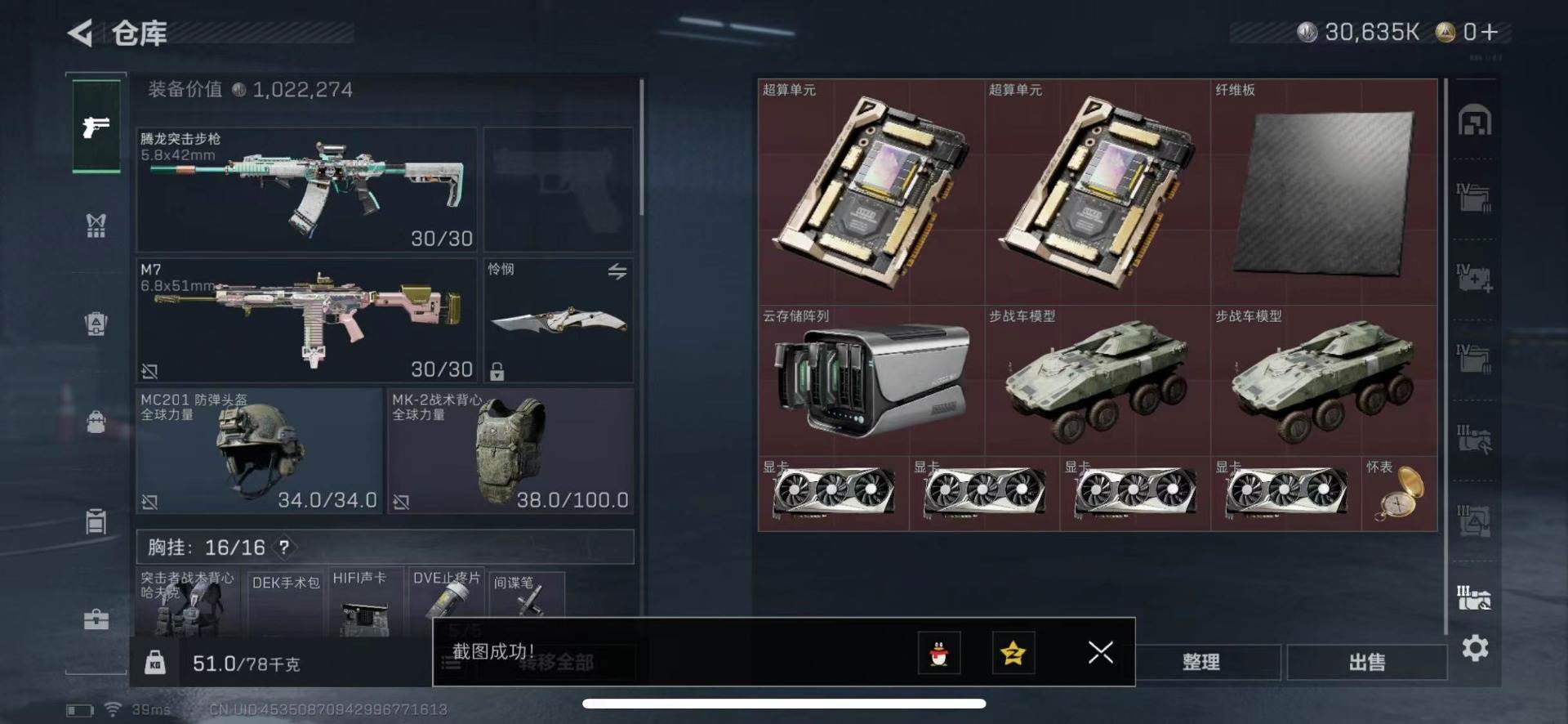Viewport: 1568px width, 724px height.
Task: Click the equipment panel vertical scrollbar
Action: click(x=642, y=147)
